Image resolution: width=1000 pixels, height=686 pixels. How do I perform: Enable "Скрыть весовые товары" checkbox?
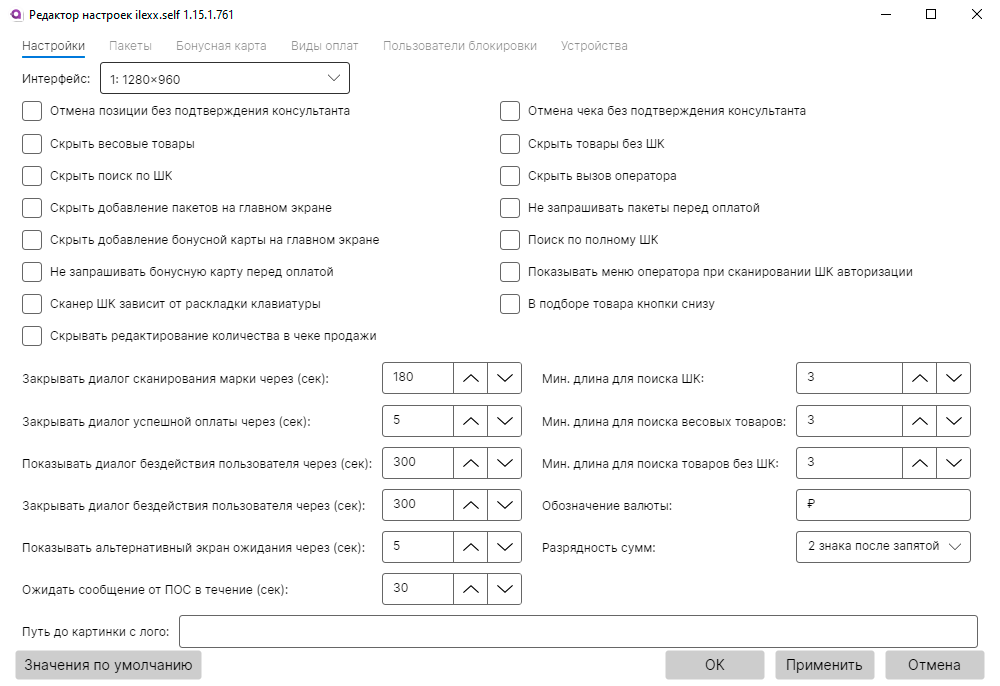point(32,144)
